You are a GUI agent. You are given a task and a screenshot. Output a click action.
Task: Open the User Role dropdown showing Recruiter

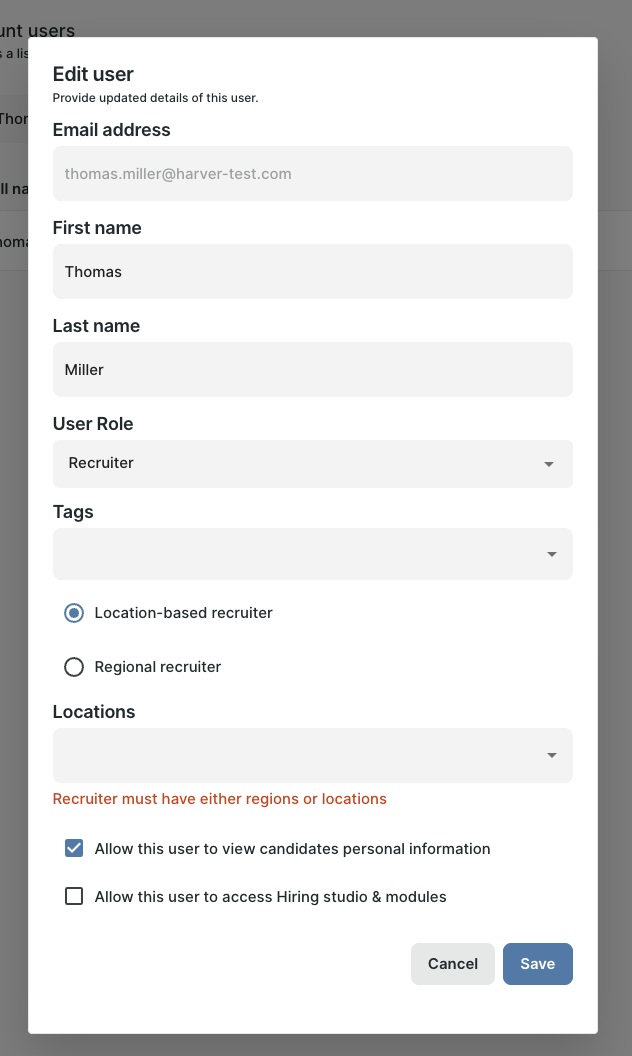pyautogui.click(x=300, y=464)
